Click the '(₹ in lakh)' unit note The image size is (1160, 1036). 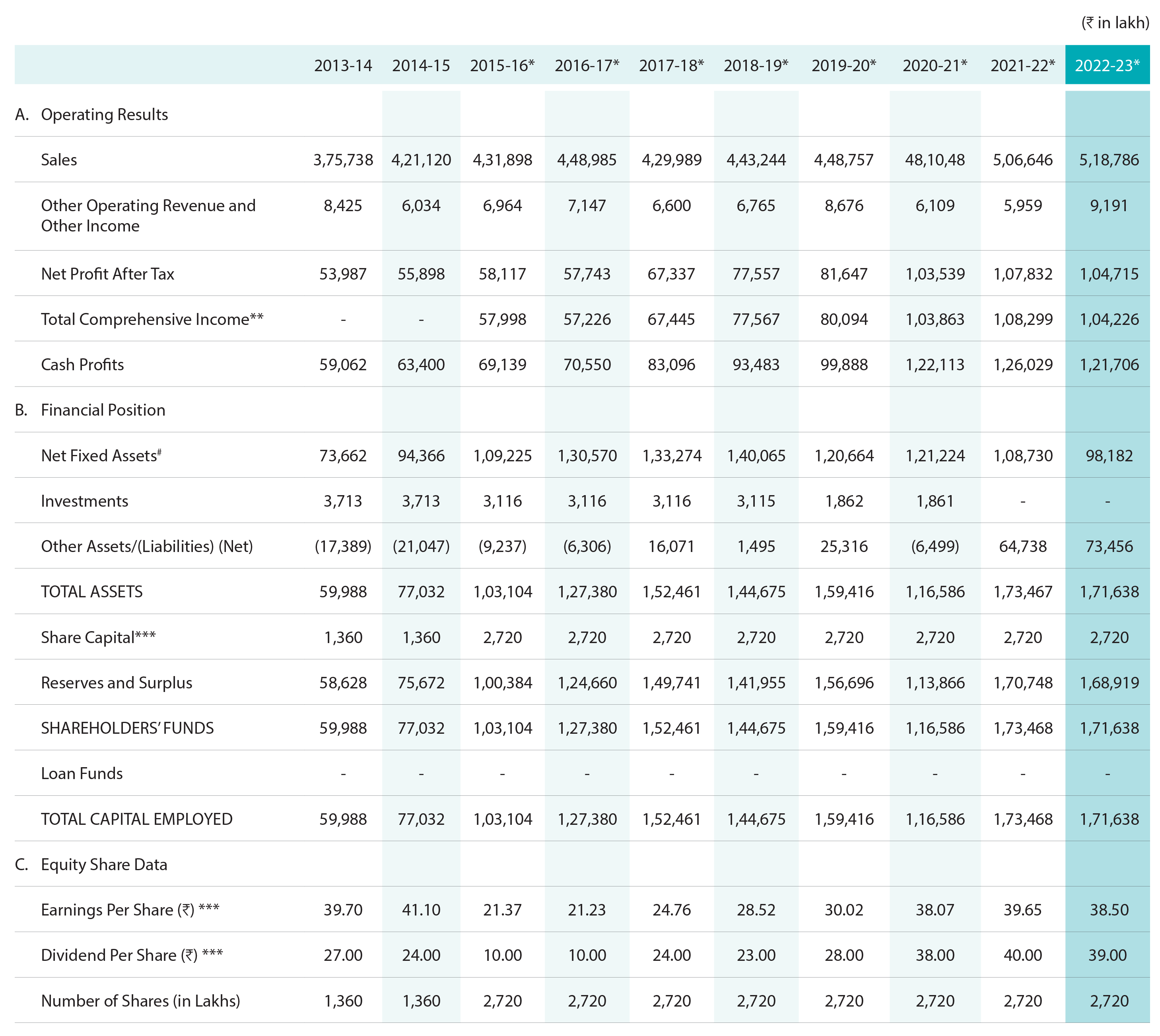tap(1115, 23)
